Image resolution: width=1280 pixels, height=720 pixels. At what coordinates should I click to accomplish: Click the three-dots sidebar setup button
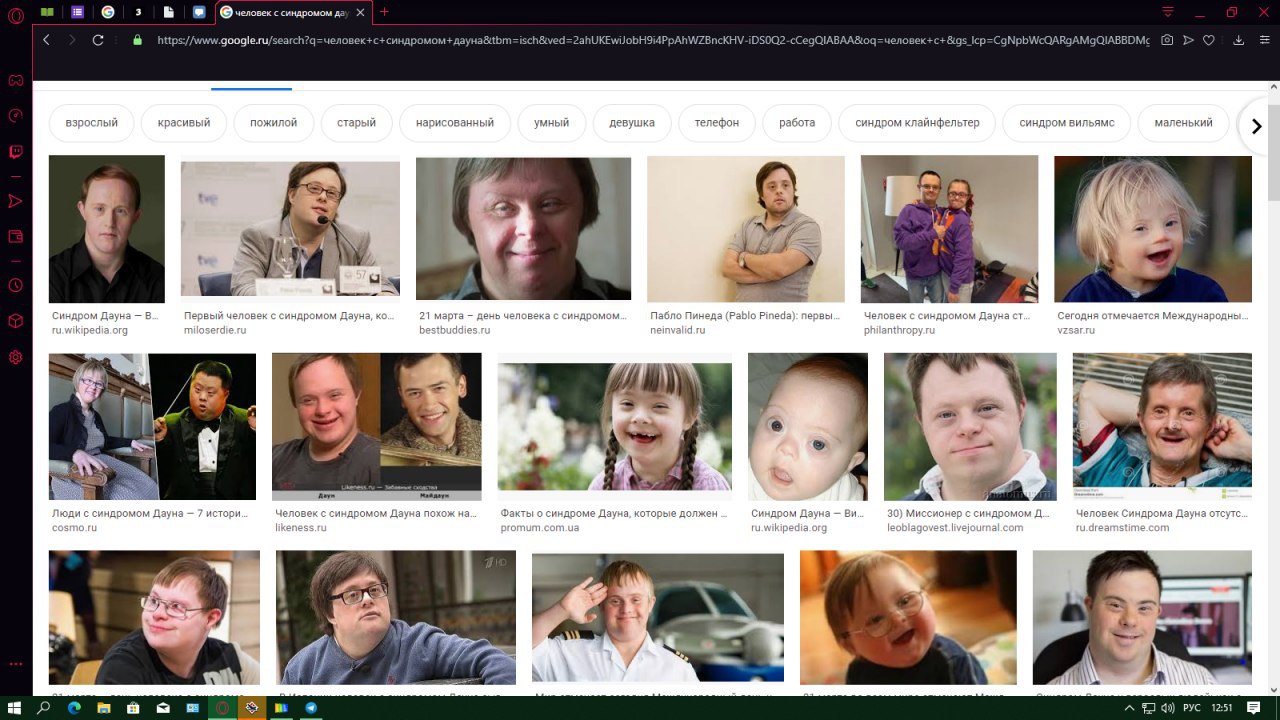tap(15, 664)
